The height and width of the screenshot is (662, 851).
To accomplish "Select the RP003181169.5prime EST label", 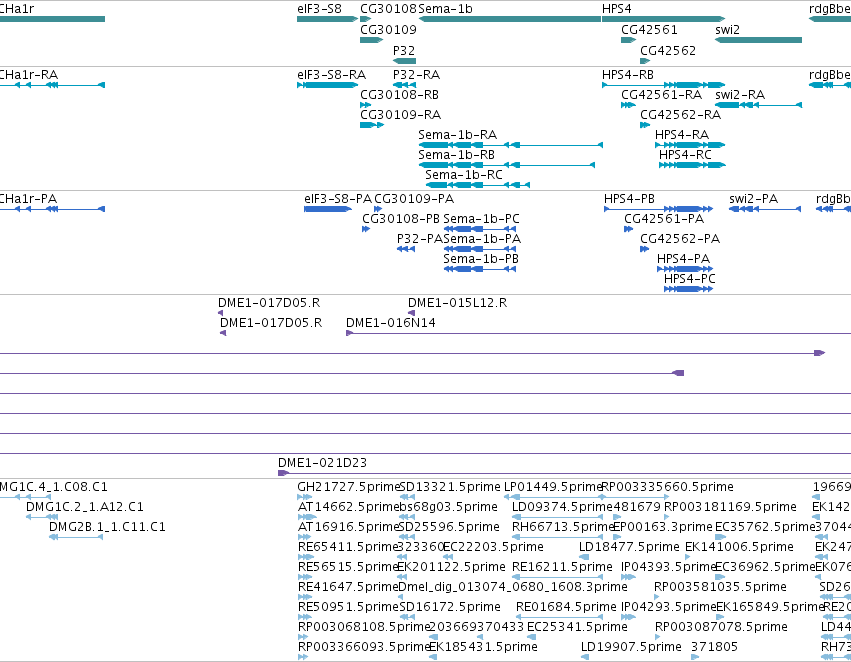I will coord(731,507).
